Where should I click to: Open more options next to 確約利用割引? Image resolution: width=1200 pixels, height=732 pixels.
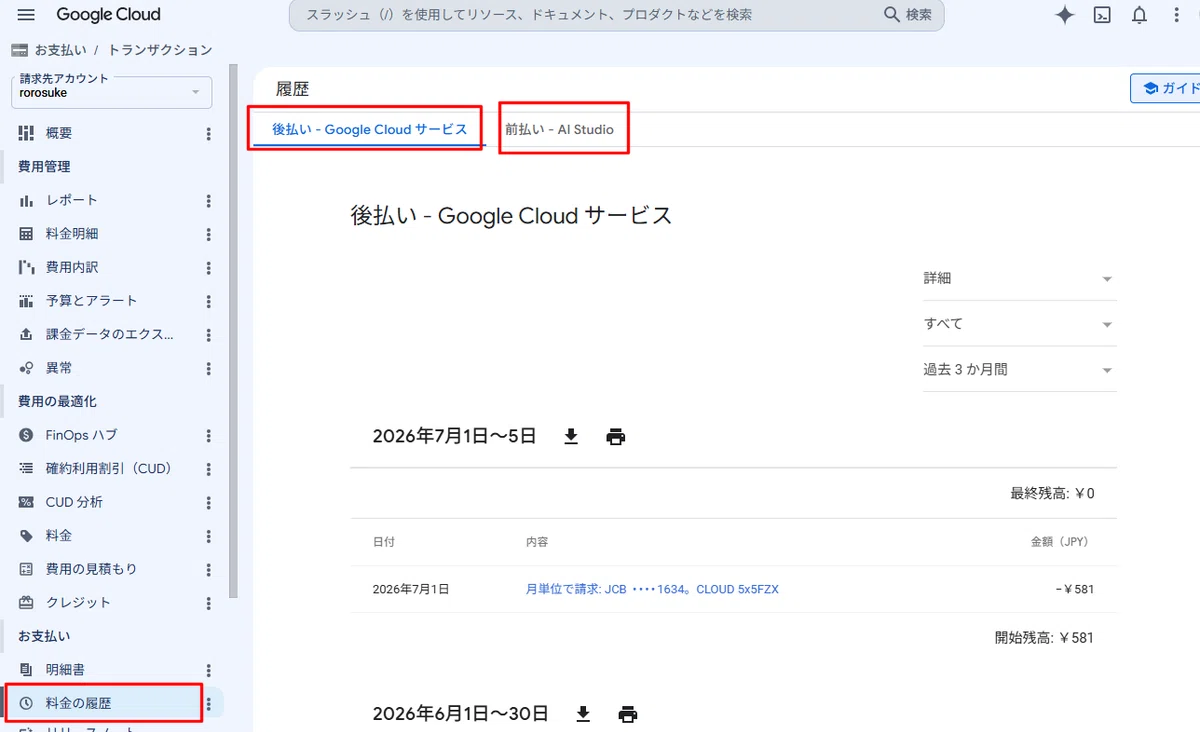209,468
